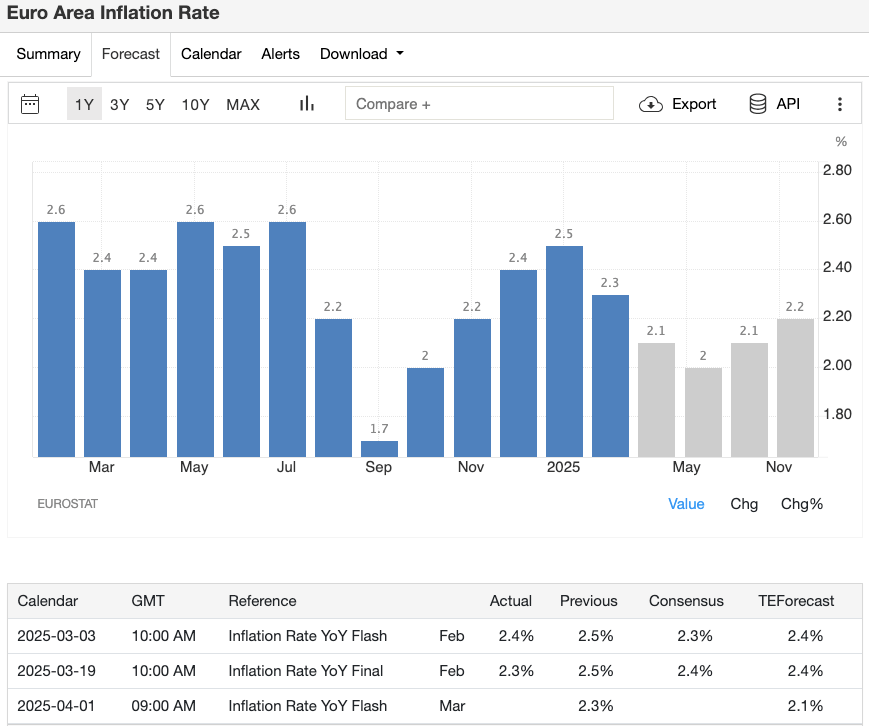Select the MAX time range
The image size is (869, 726).
click(x=242, y=104)
